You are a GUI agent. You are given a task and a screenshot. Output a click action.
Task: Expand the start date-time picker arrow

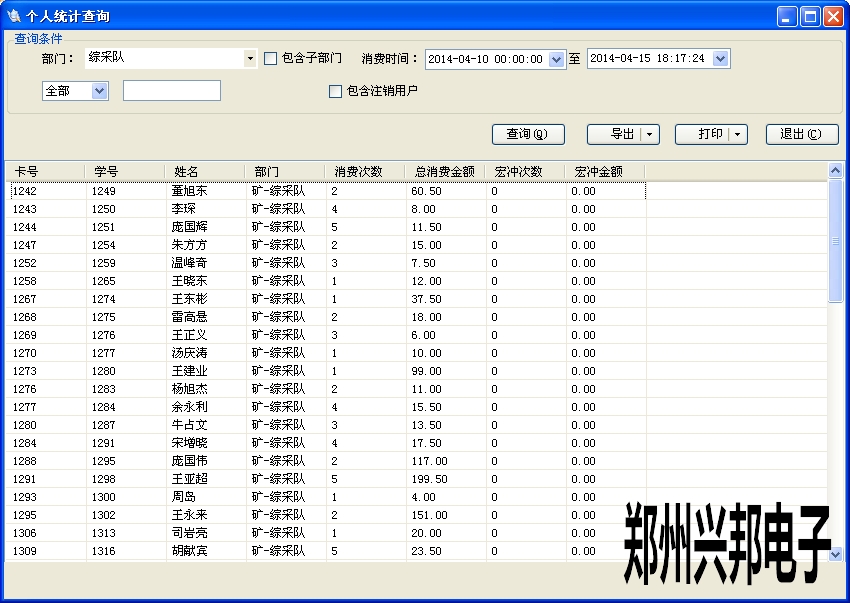click(x=556, y=59)
